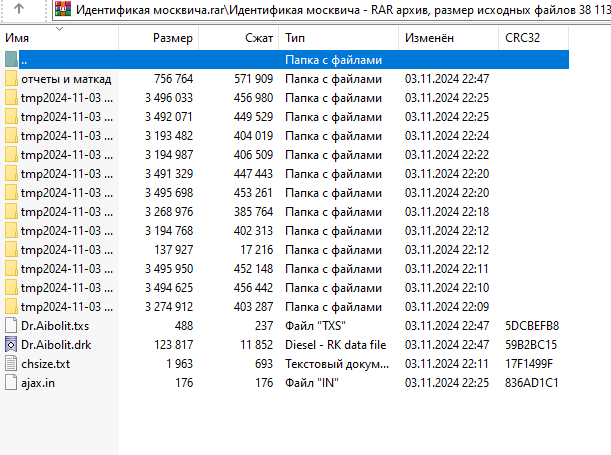Sort files by the Размер column header

[159, 38]
